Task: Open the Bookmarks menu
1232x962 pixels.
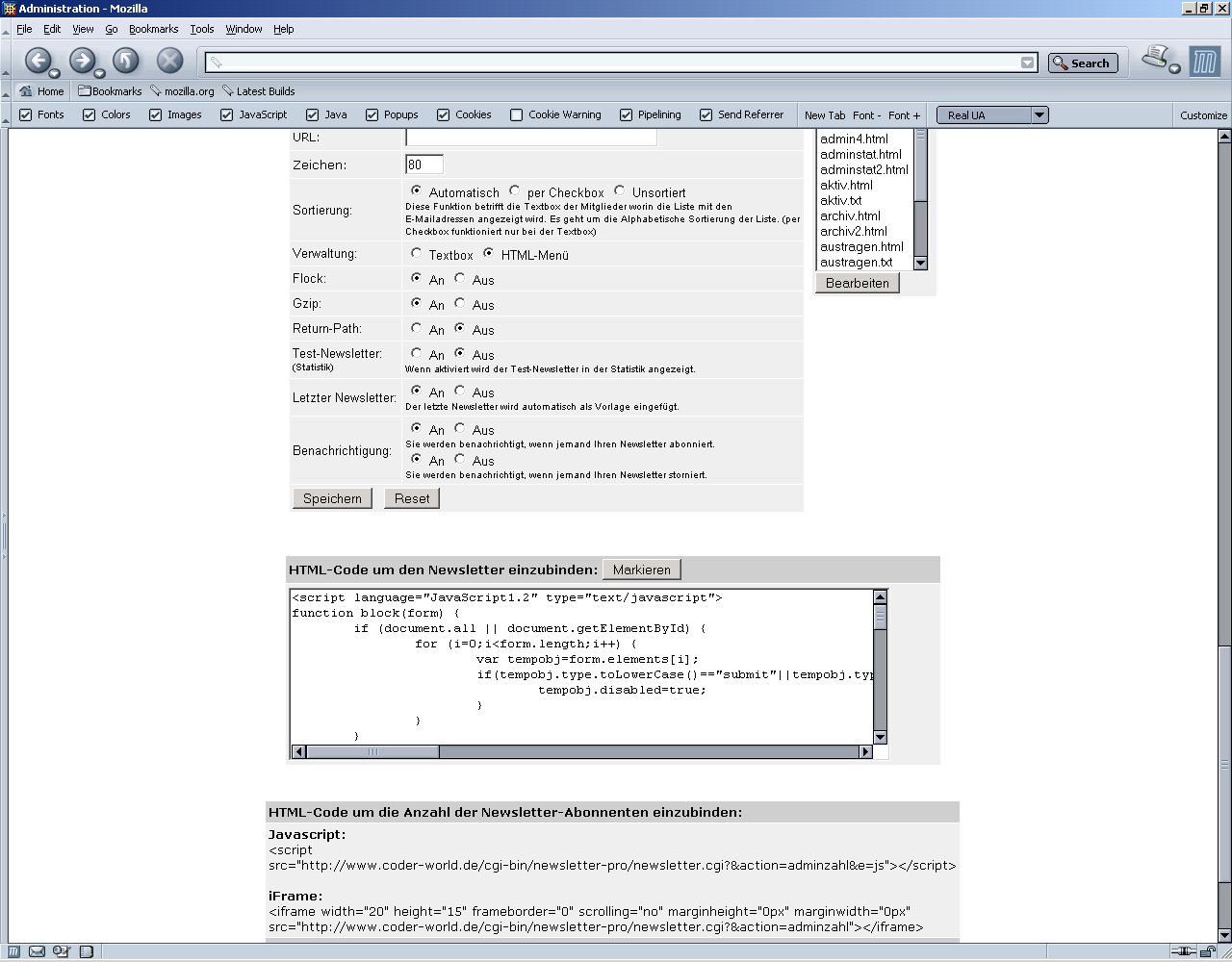Action: point(154,29)
